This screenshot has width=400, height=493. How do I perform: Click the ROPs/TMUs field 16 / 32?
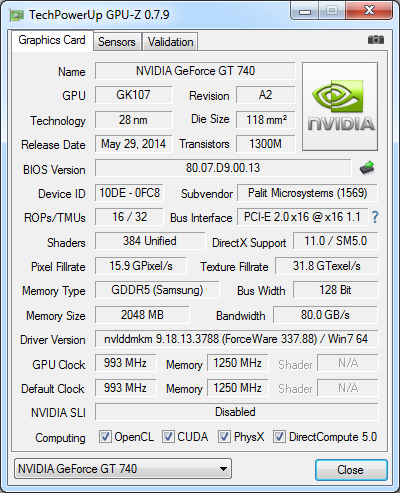129,217
